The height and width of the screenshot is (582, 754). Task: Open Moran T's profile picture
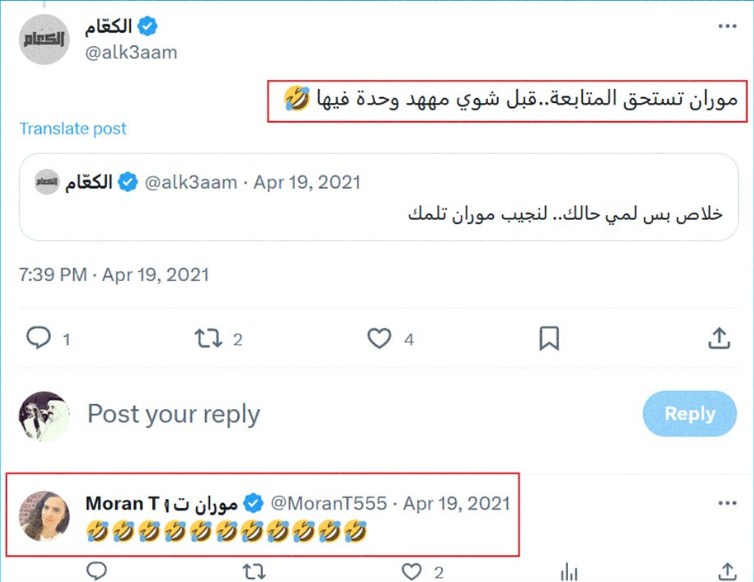[45, 515]
